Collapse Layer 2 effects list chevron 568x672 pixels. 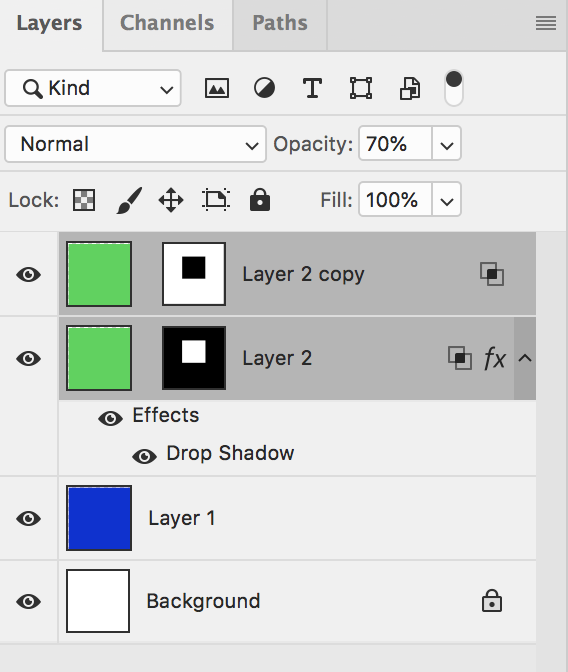click(525, 358)
